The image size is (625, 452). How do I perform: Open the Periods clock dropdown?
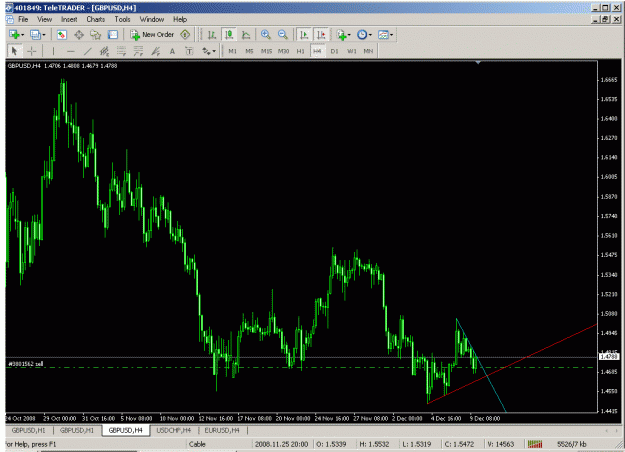click(364, 35)
